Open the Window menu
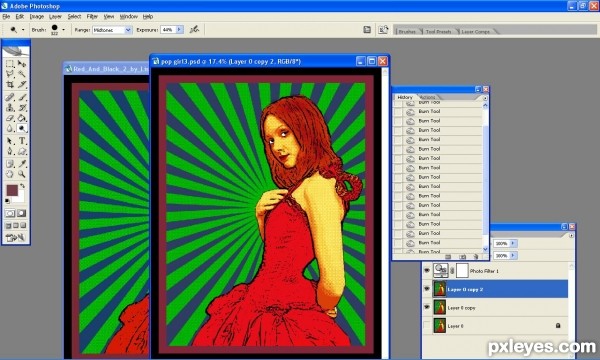Screen dimensions: 600x360 (x=129, y=16)
